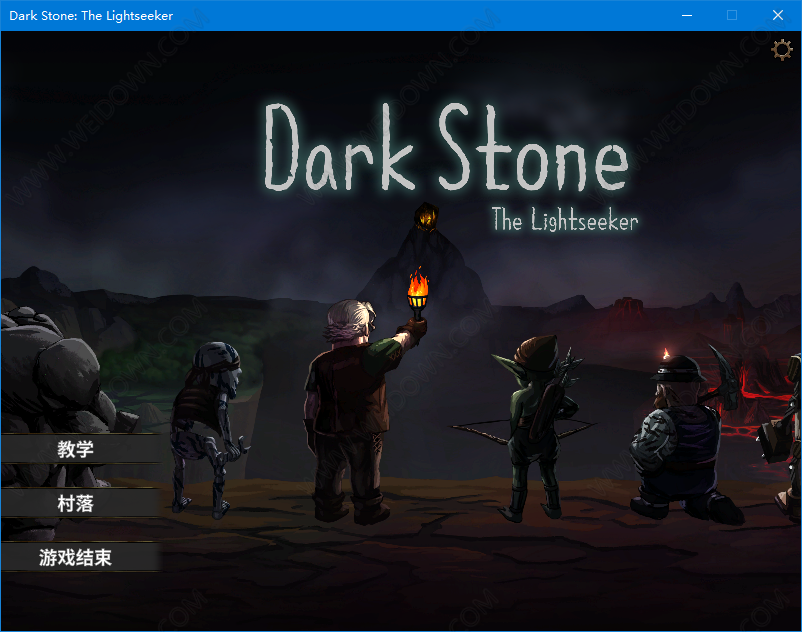Minimize the Dark Stone window

(687, 15)
